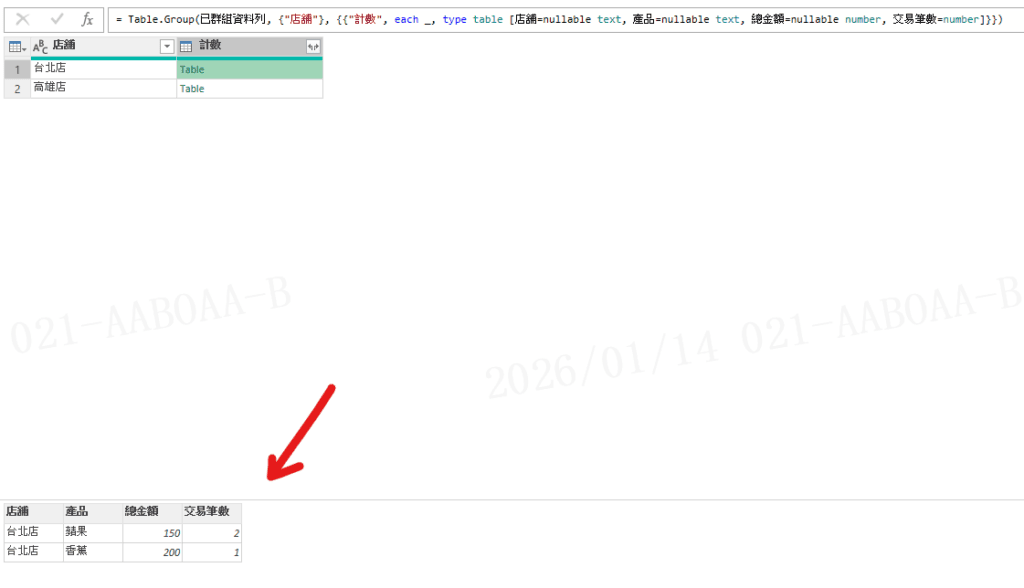Confirm the formula with the checkmark icon
The width and height of the screenshot is (1024, 588).
tap(55, 19)
